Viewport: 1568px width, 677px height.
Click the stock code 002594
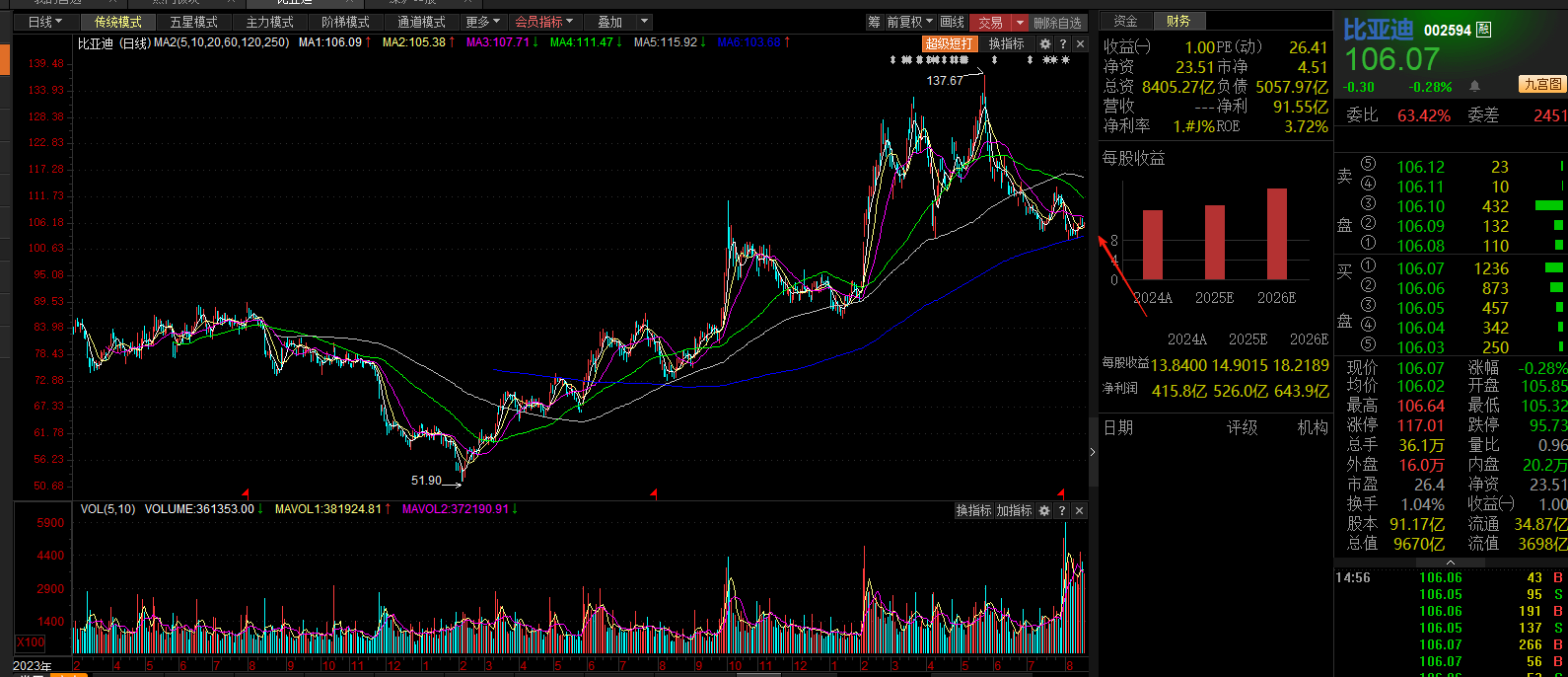1448,31
